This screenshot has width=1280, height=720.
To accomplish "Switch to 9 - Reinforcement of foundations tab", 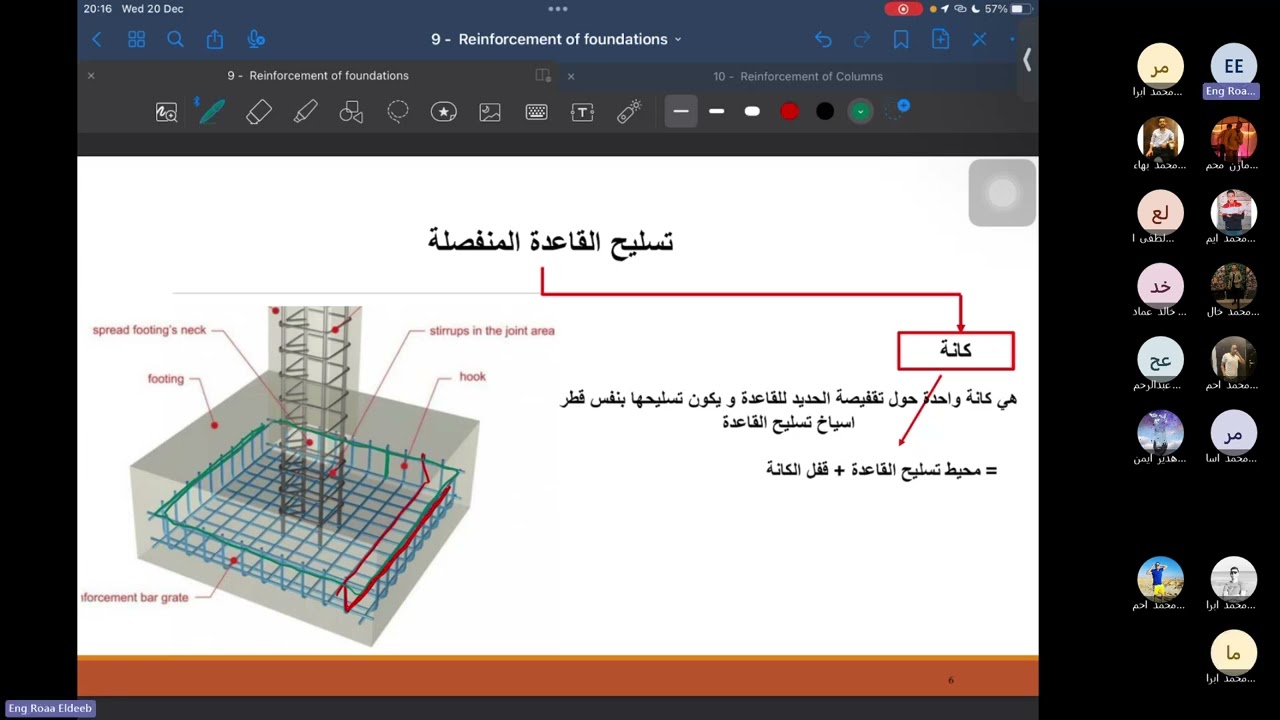I will click(x=318, y=75).
